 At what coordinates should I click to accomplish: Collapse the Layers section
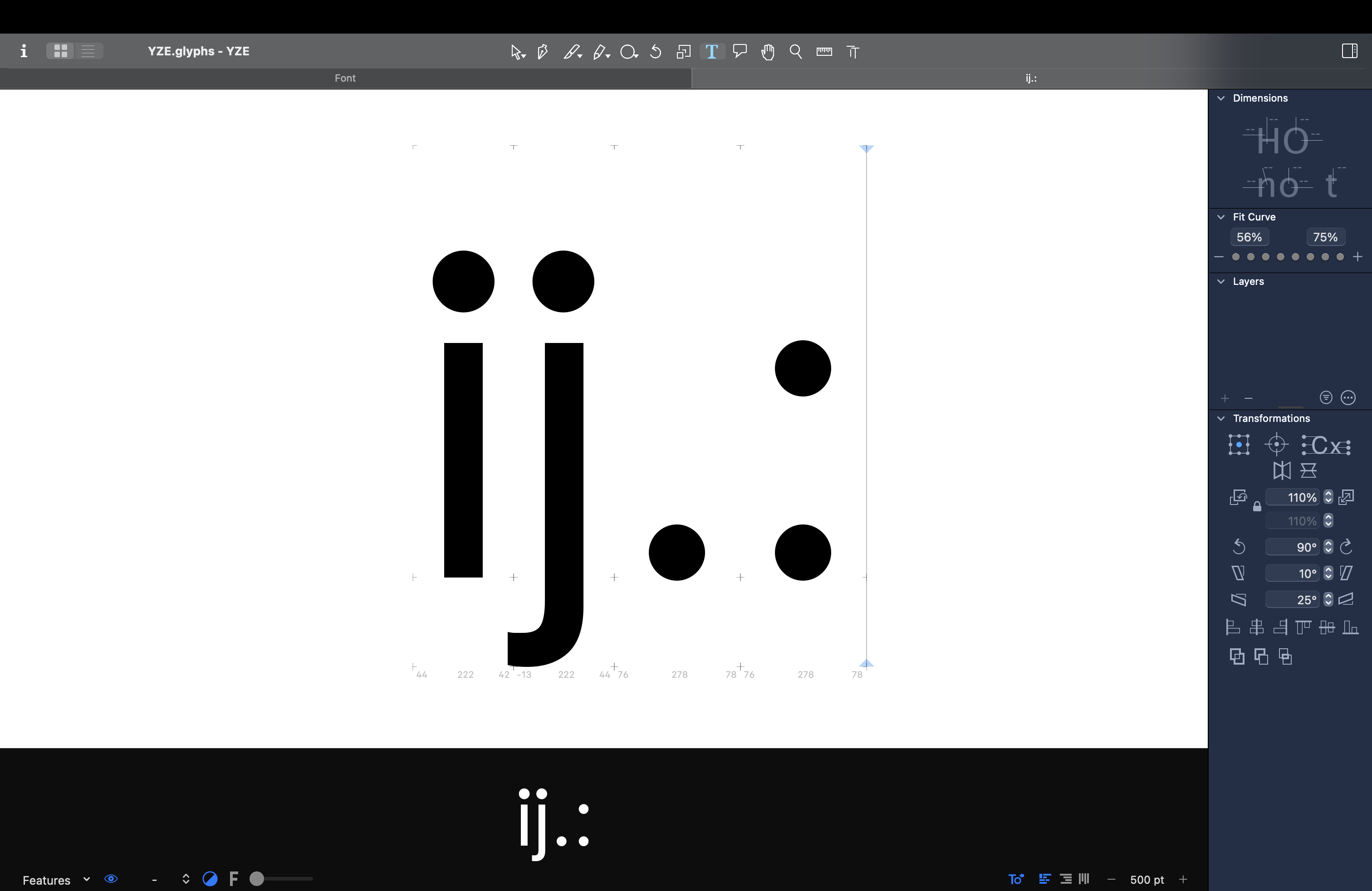1220,282
